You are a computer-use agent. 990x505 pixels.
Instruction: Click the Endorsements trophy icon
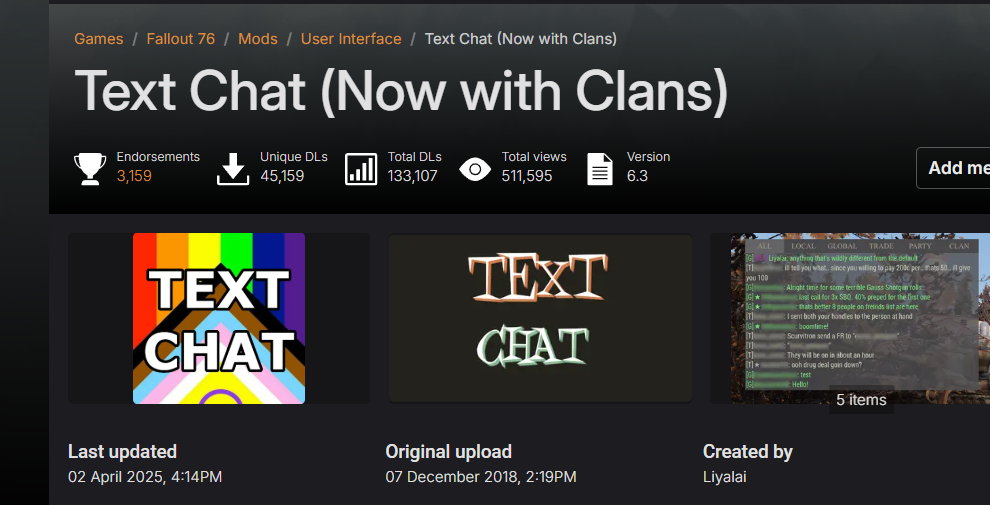click(90, 169)
